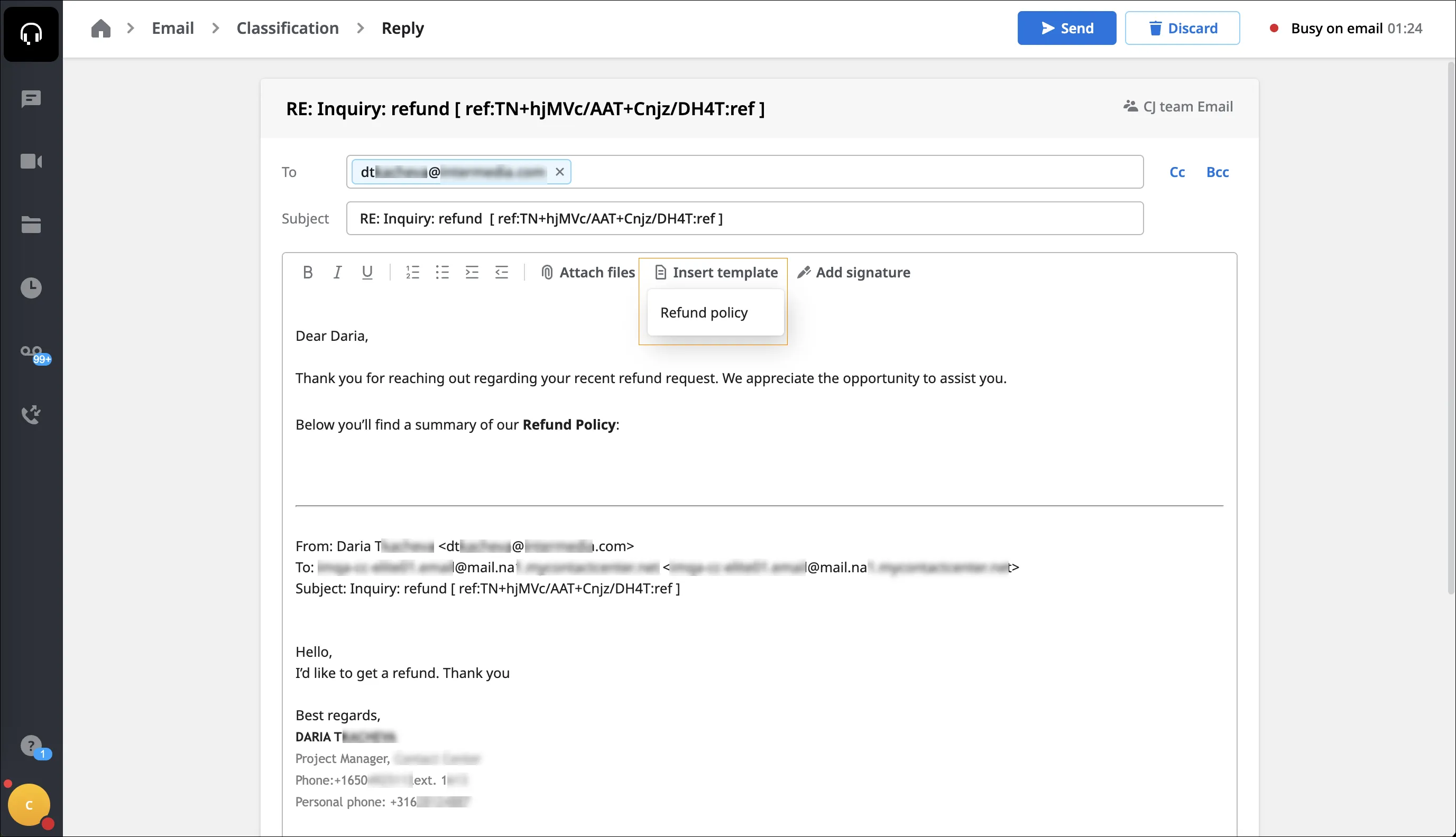Toggle bold formatting
1456x837 pixels.
tap(308, 273)
